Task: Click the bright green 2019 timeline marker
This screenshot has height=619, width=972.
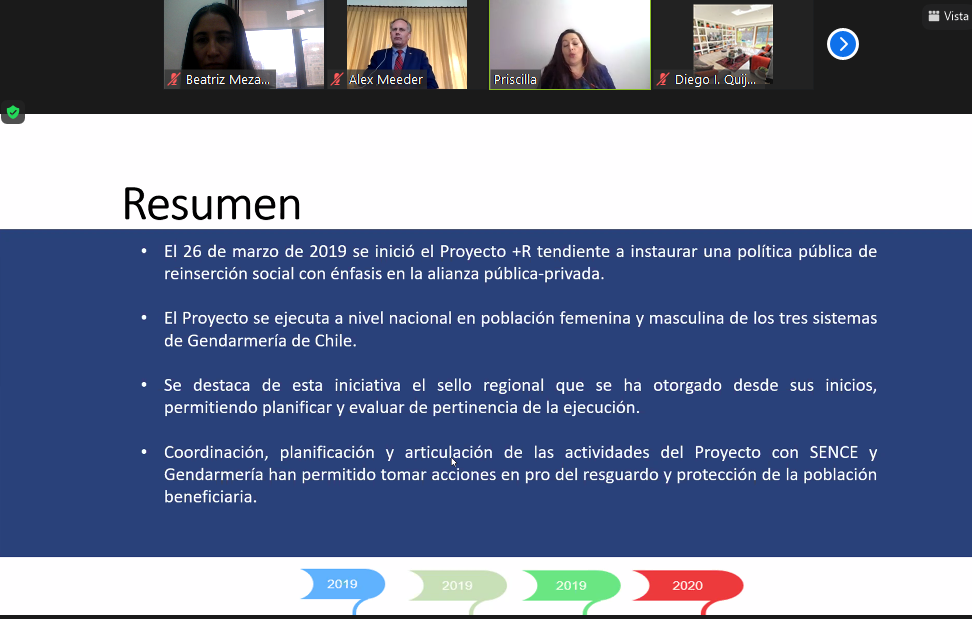Action: click(x=571, y=585)
